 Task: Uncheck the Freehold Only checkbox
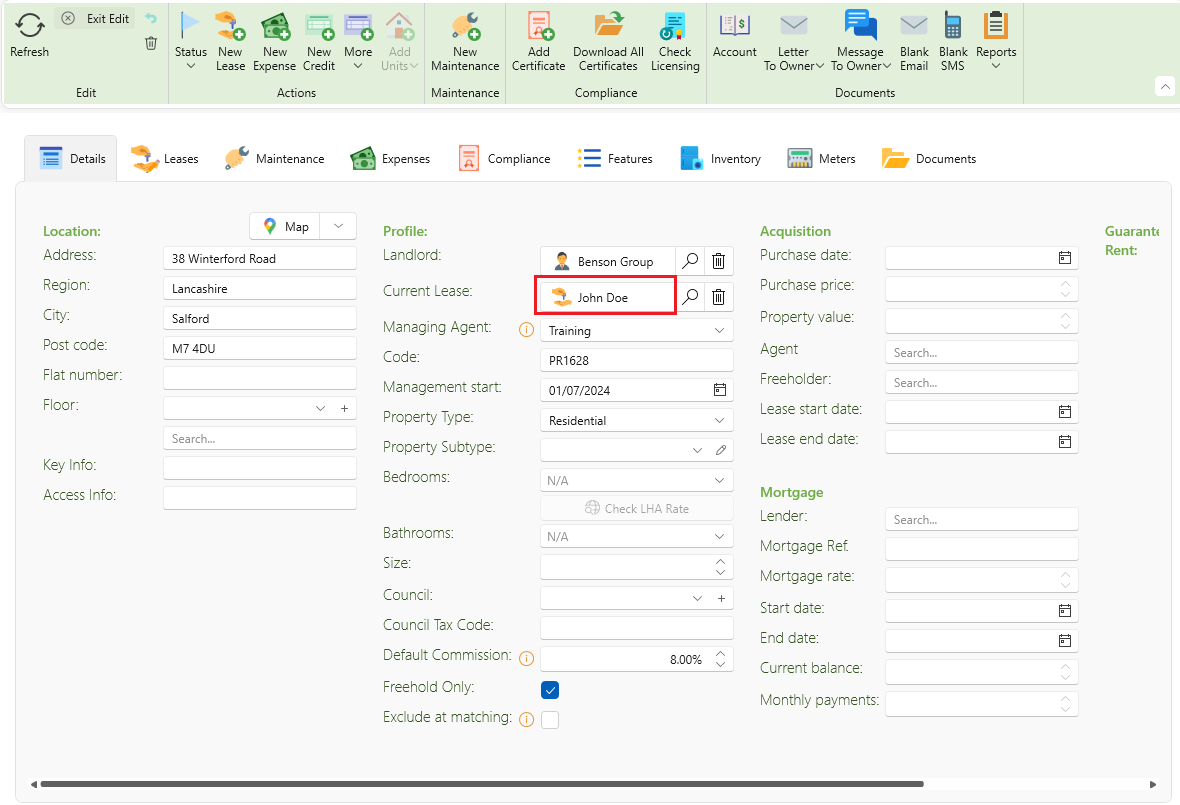point(550,690)
